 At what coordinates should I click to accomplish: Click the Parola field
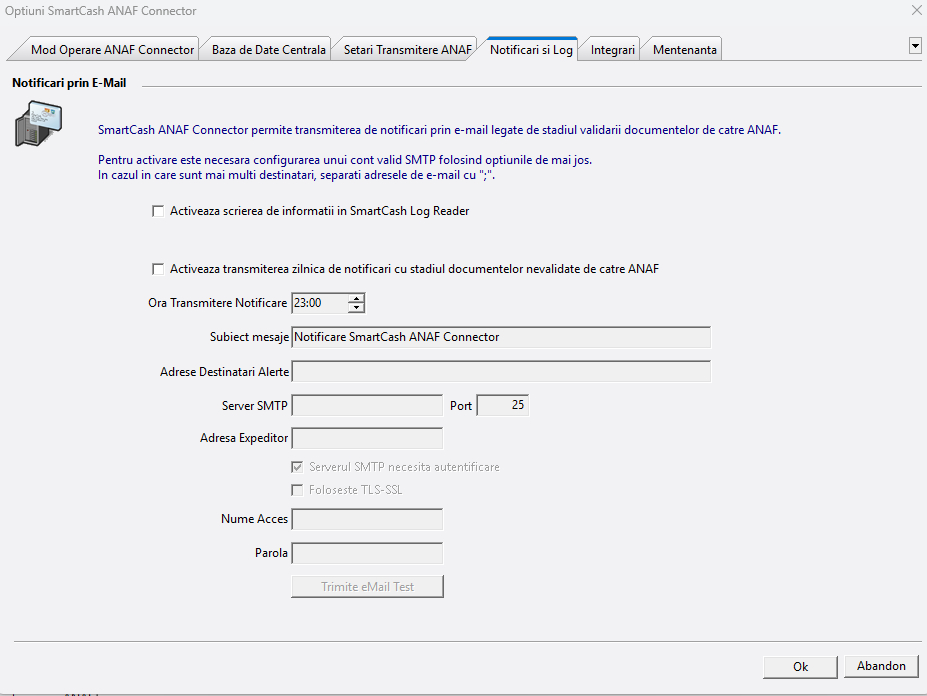click(x=367, y=553)
